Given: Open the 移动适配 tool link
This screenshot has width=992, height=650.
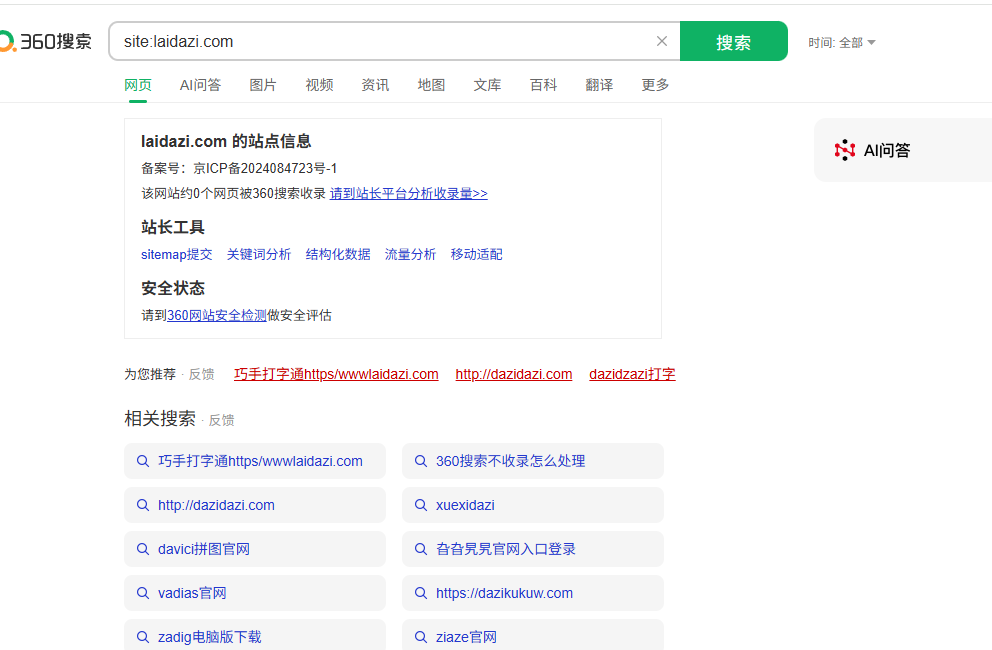Looking at the screenshot, I should [x=476, y=254].
